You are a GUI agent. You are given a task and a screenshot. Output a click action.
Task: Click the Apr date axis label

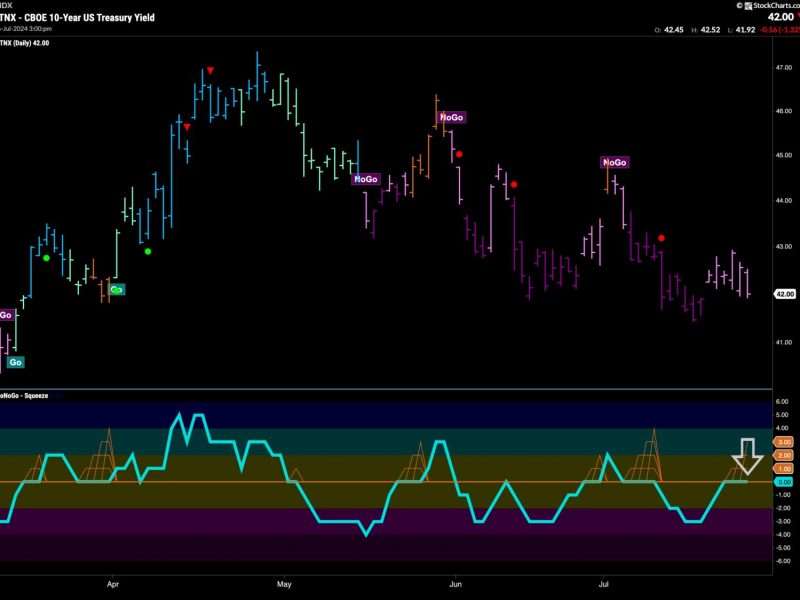pyautogui.click(x=113, y=584)
